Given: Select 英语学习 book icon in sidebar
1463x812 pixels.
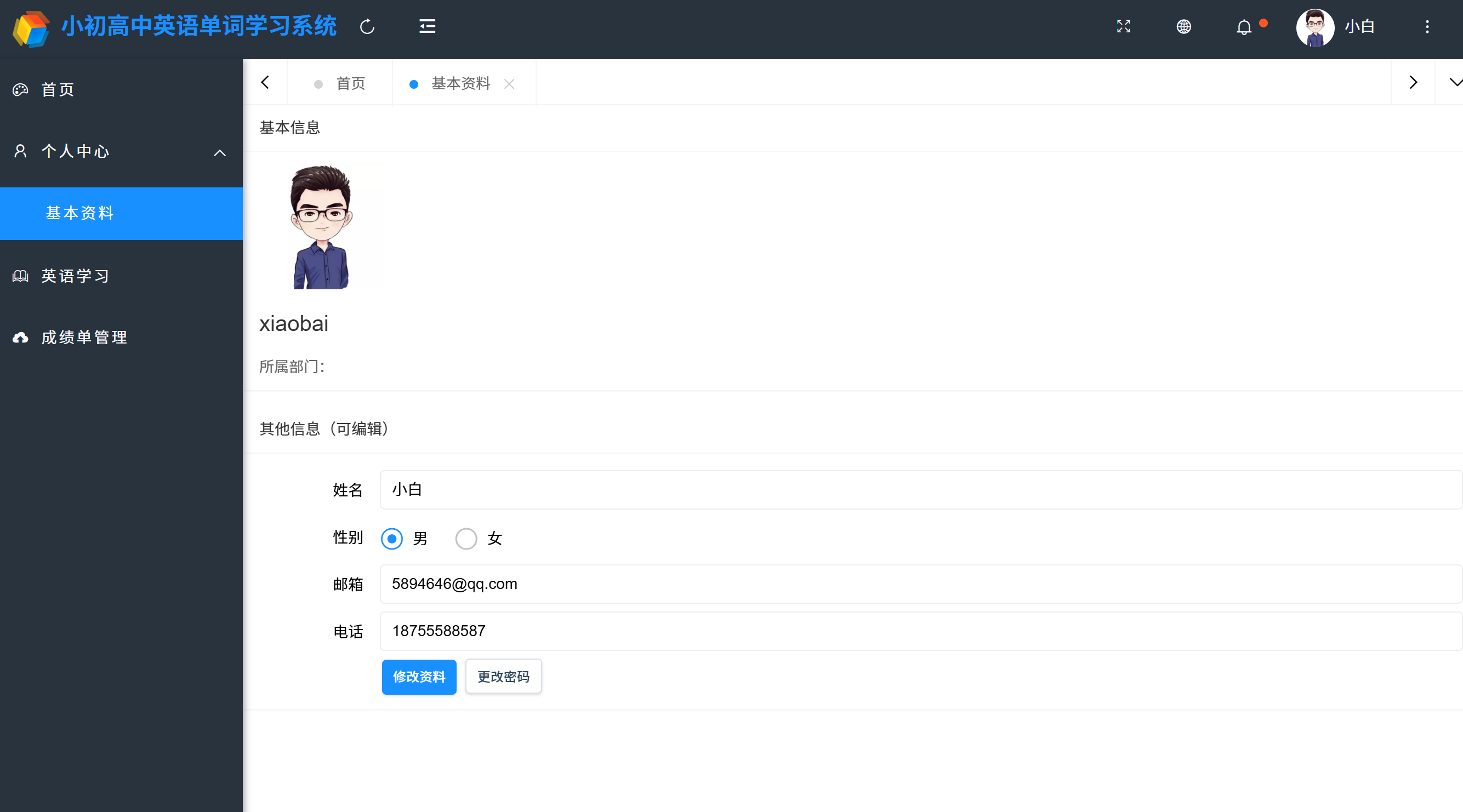Looking at the screenshot, I should click(x=20, y=276).
